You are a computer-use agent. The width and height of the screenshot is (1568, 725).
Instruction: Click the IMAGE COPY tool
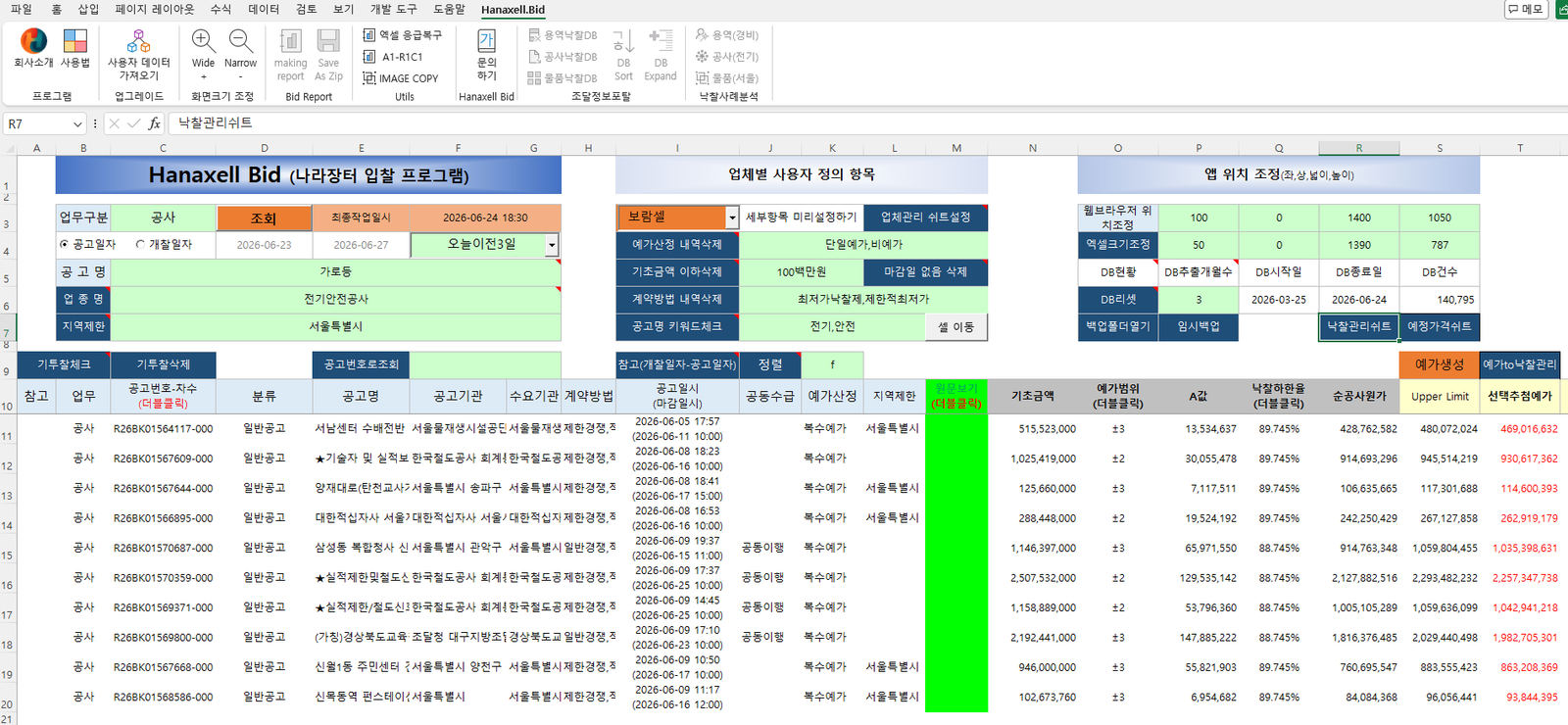point(401,78)
